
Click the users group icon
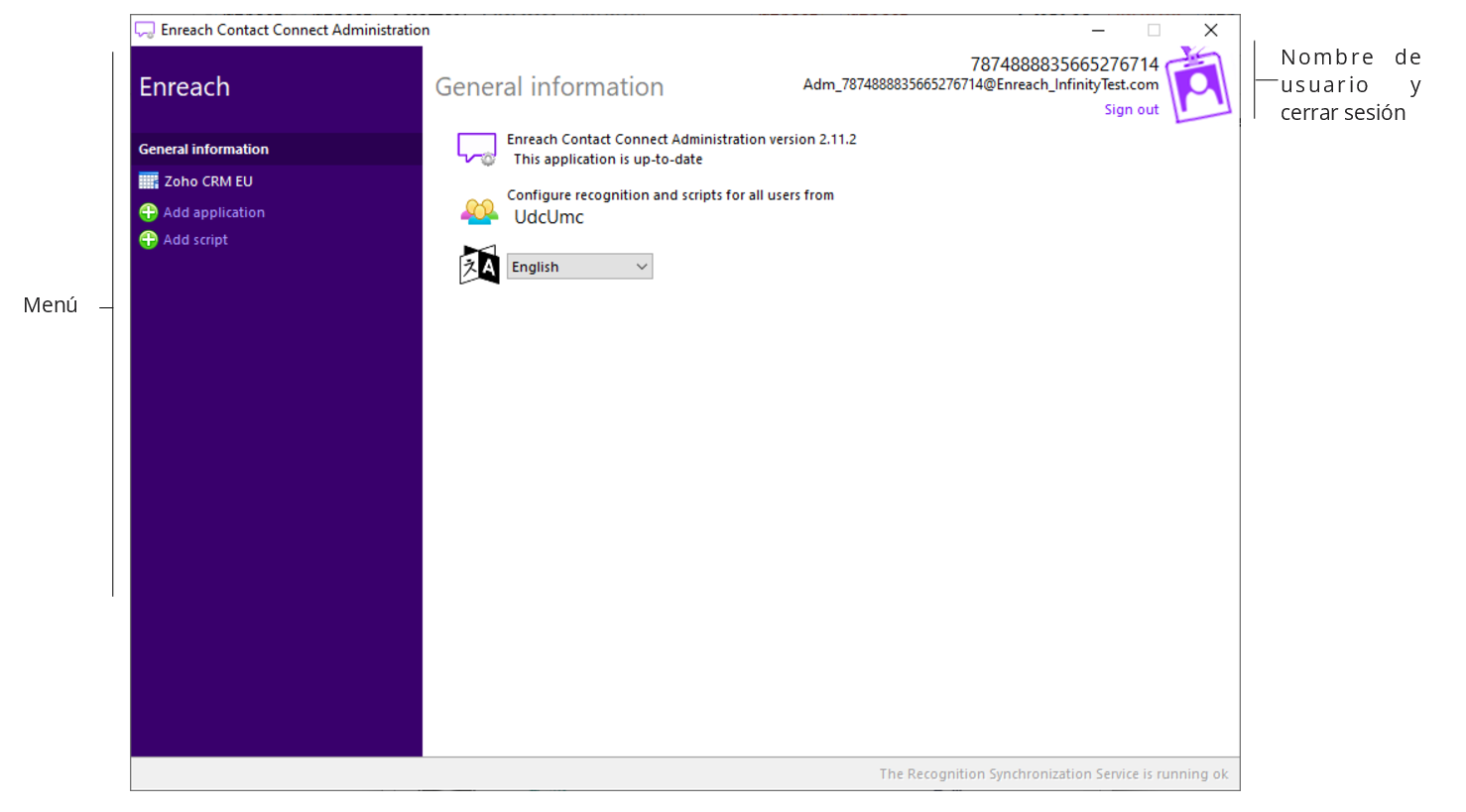point(479,211)
